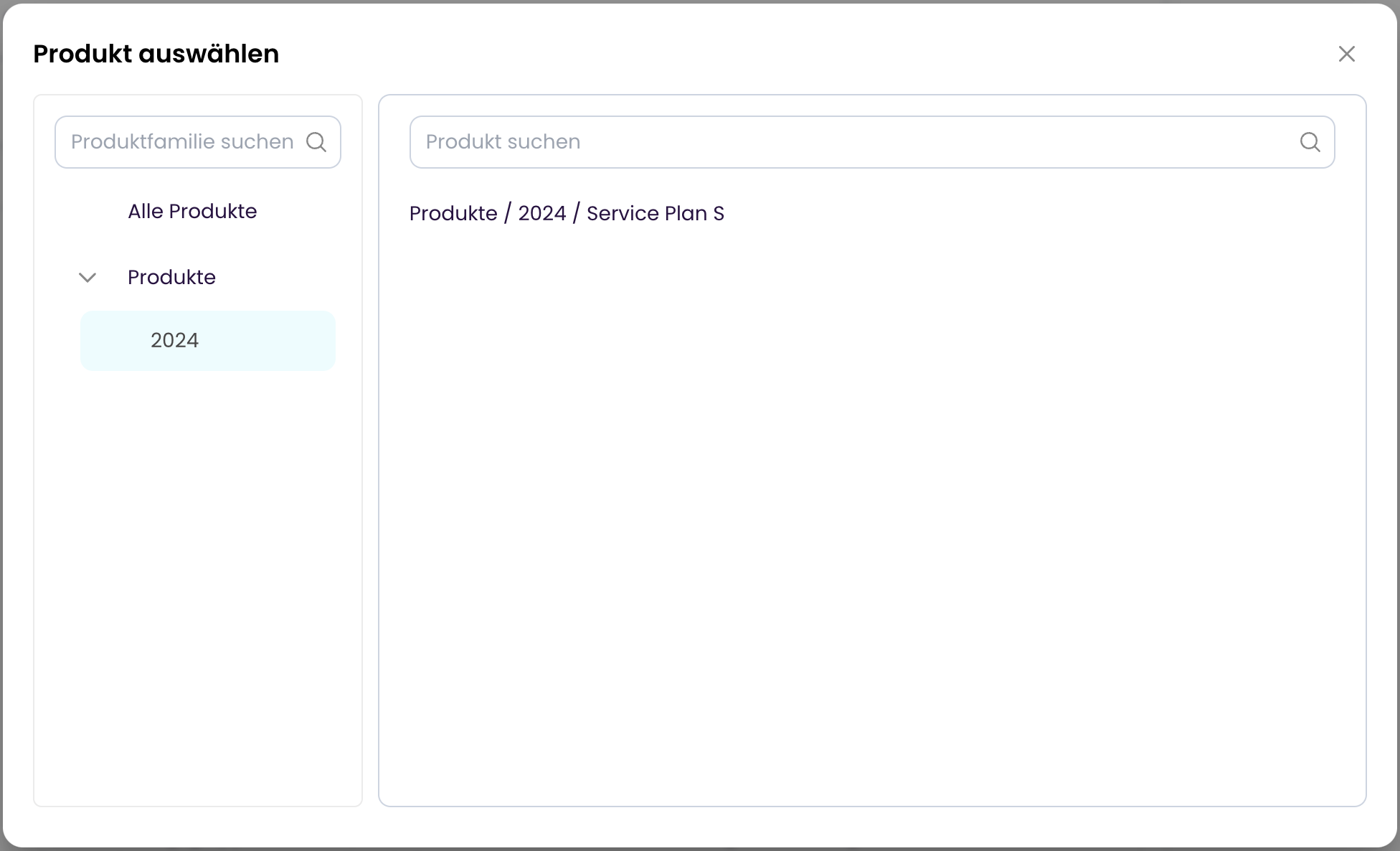
Task: Click the 2024 segment in result path
Action: (x=541, y=214)
